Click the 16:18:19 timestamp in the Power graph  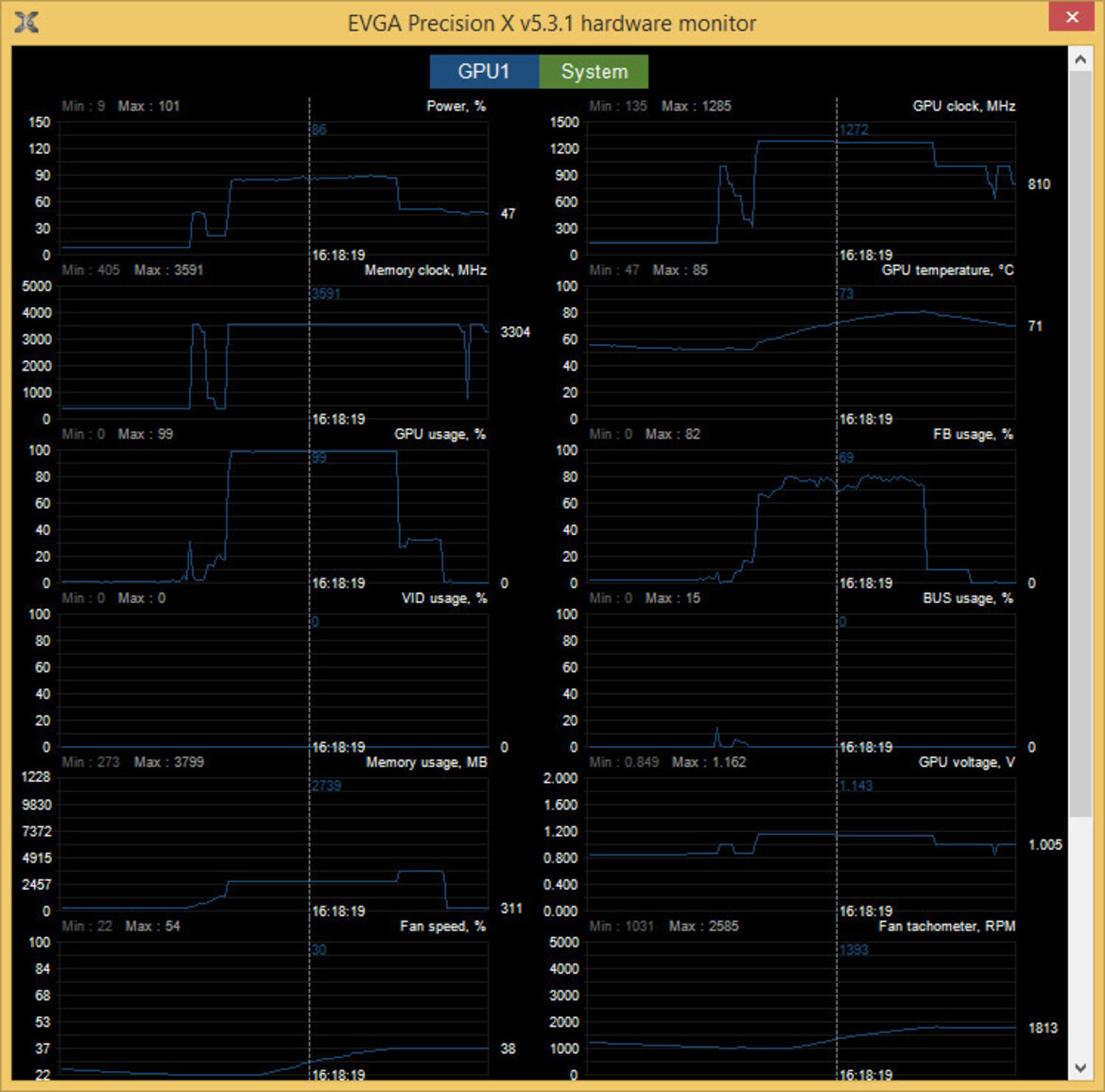coord(339,255)
